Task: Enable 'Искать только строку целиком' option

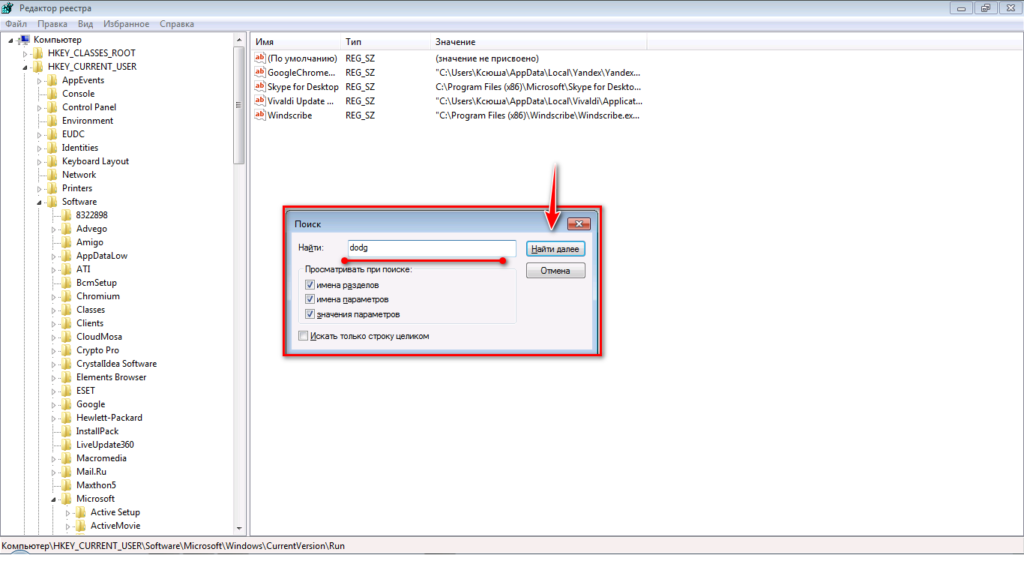Action: tap(303, 336)
